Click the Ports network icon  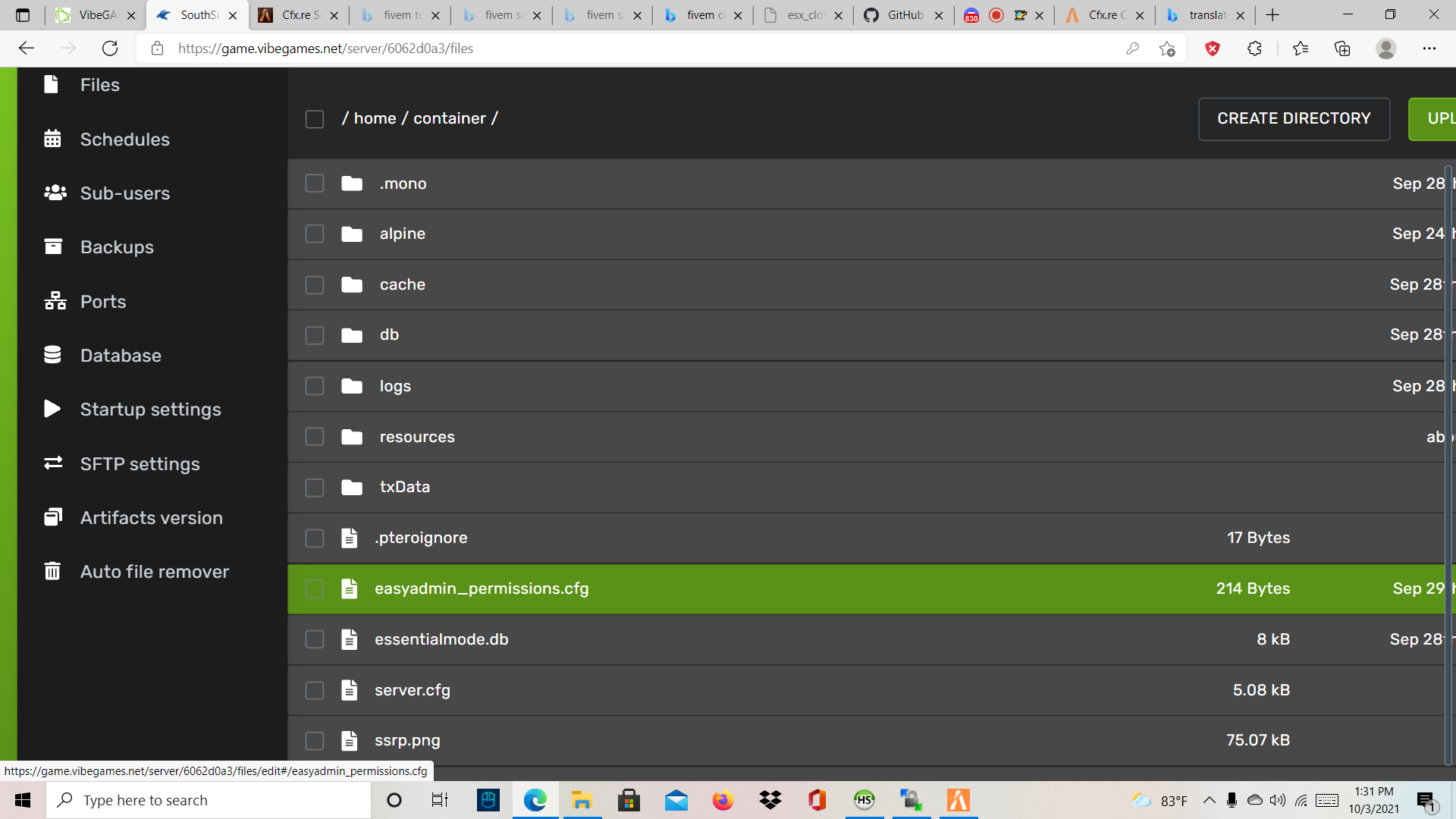55,301
